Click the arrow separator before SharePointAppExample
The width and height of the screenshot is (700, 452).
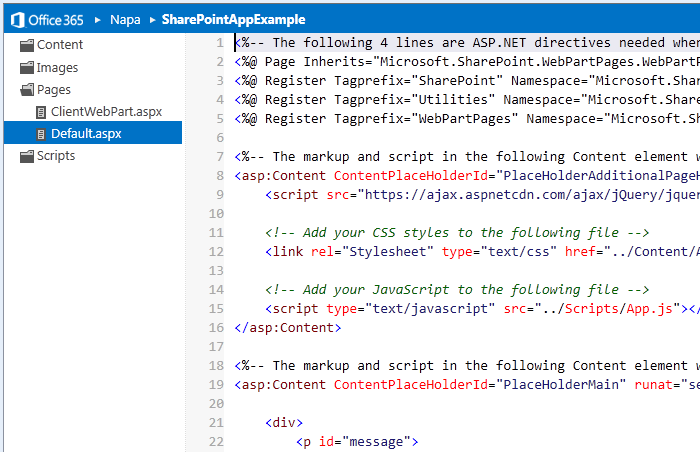coord(152,20)
